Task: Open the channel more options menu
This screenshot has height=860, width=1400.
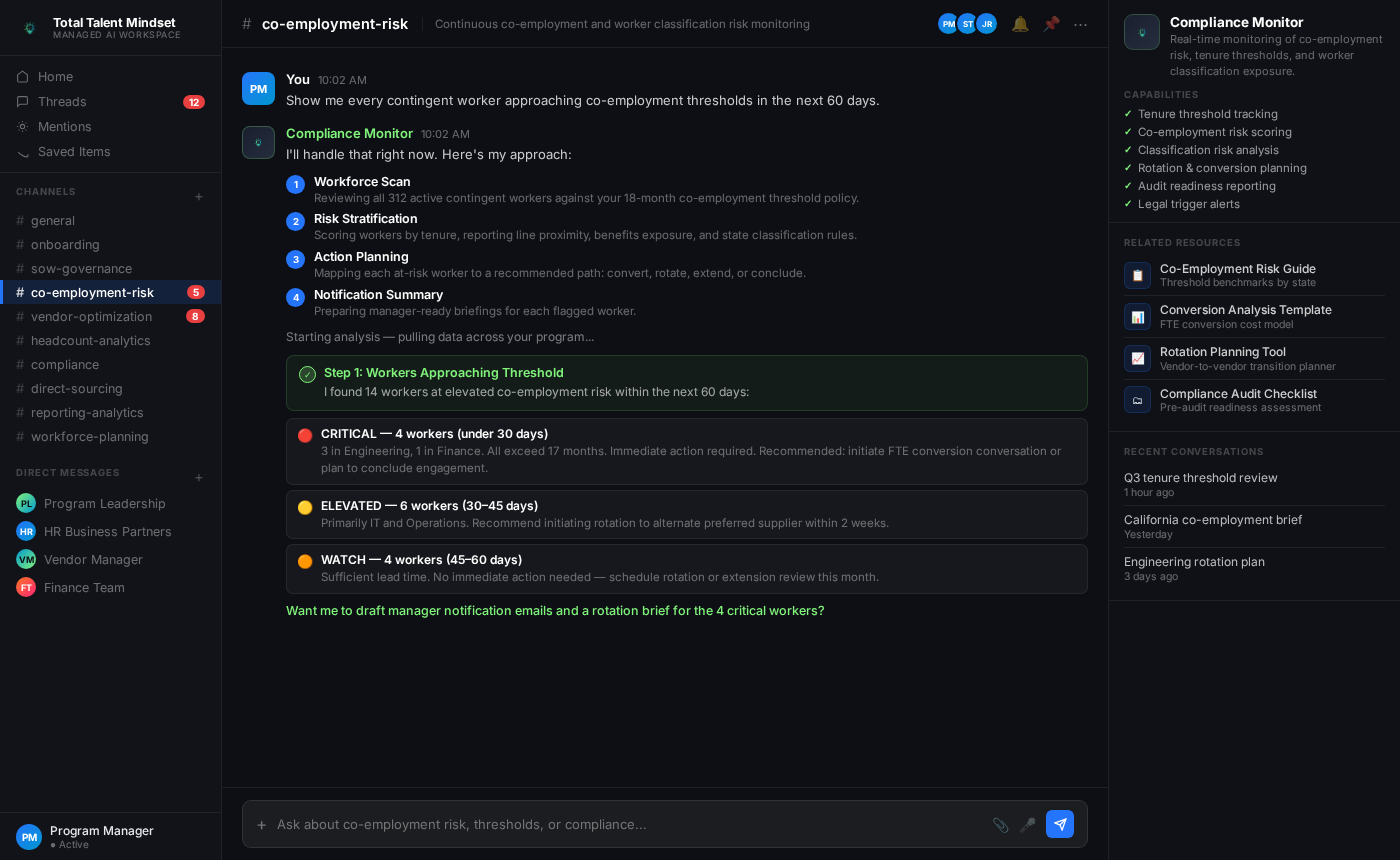Action: click(1080, 24)
